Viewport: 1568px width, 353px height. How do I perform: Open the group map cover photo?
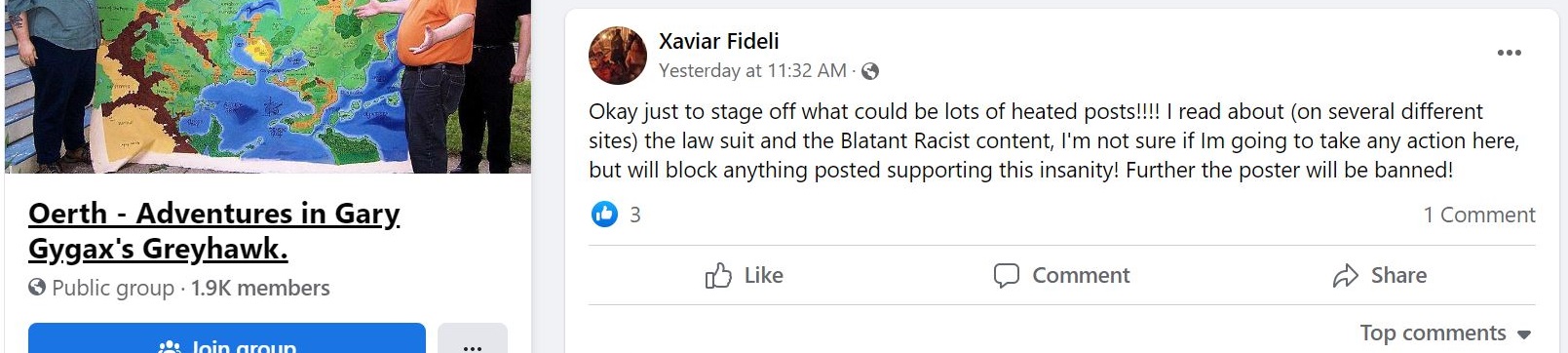pyautogui.click(x=268, y=86)
